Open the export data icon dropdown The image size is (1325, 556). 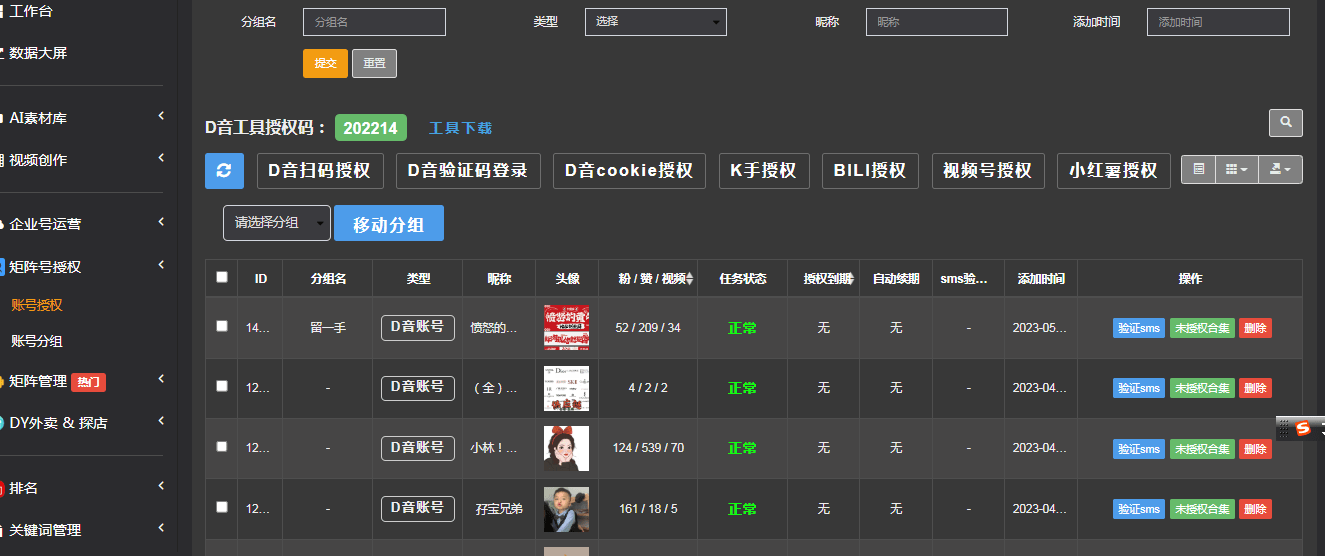pos(1280,170)
